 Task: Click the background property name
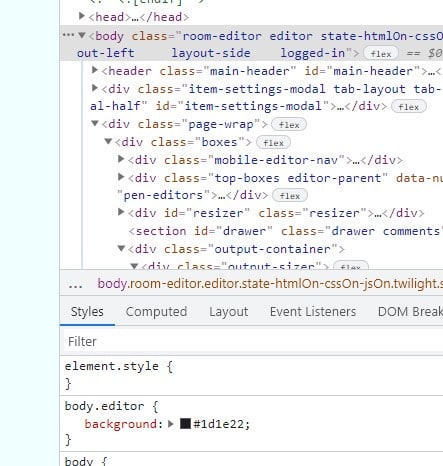[x=121, y=424]
